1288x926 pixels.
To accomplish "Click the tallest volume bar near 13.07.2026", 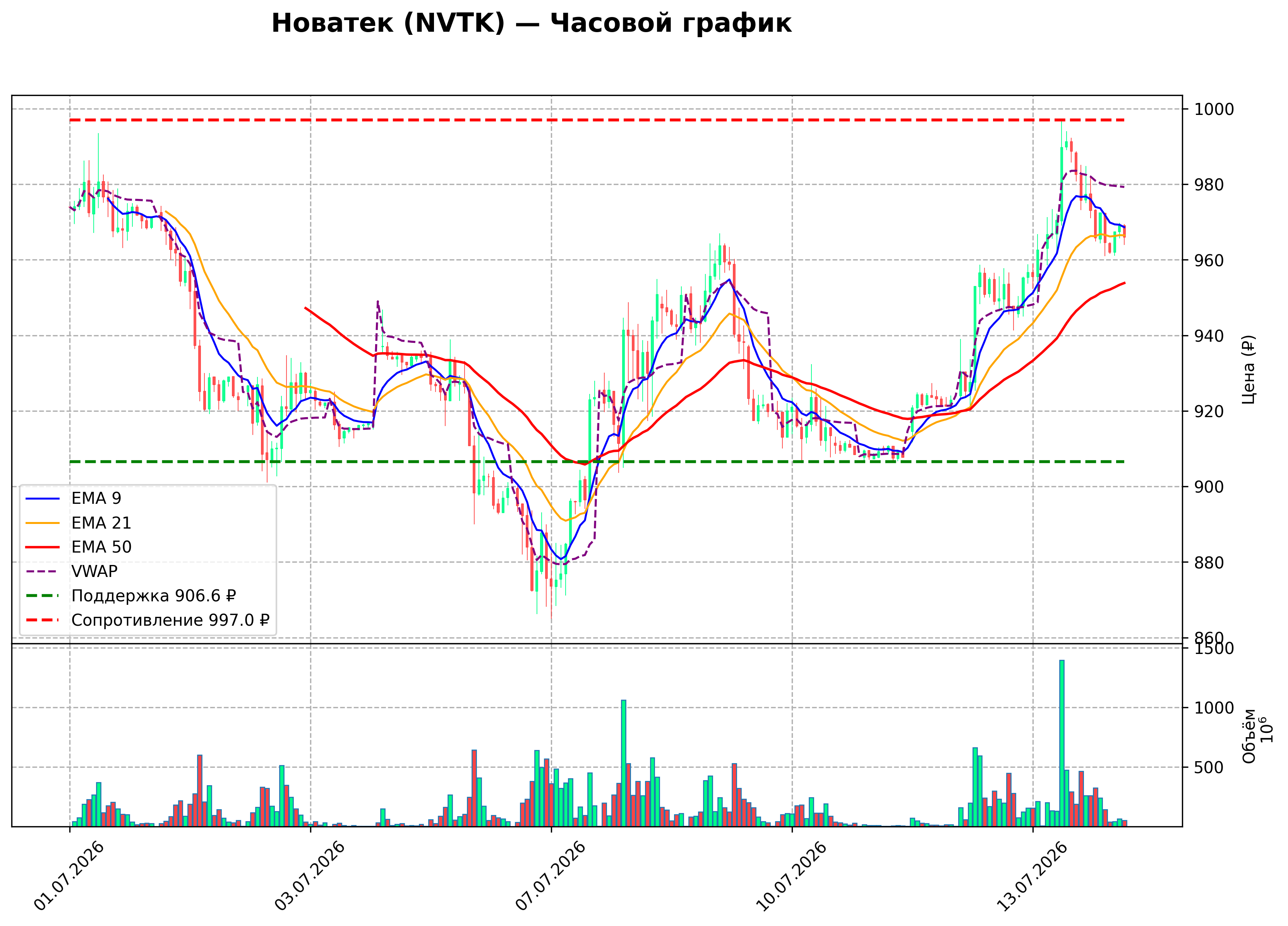I will coord(1062,743).
